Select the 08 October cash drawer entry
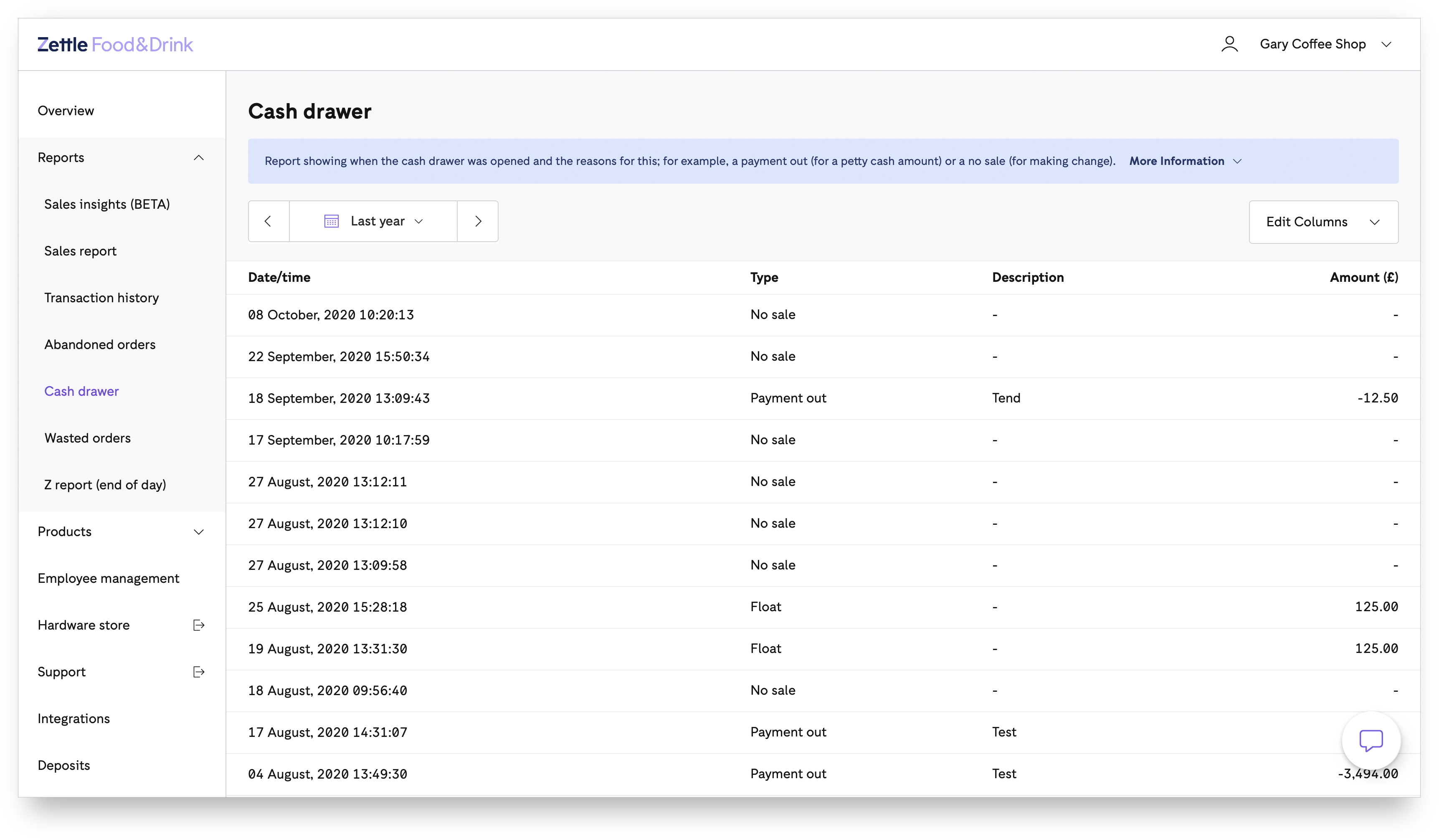This screenshot has width=1439, height=840. 331,315
